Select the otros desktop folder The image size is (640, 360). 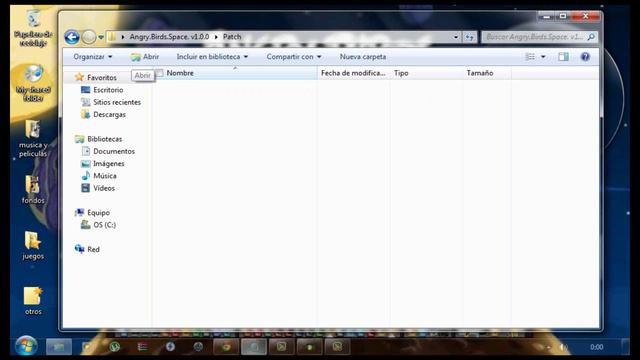33,301
